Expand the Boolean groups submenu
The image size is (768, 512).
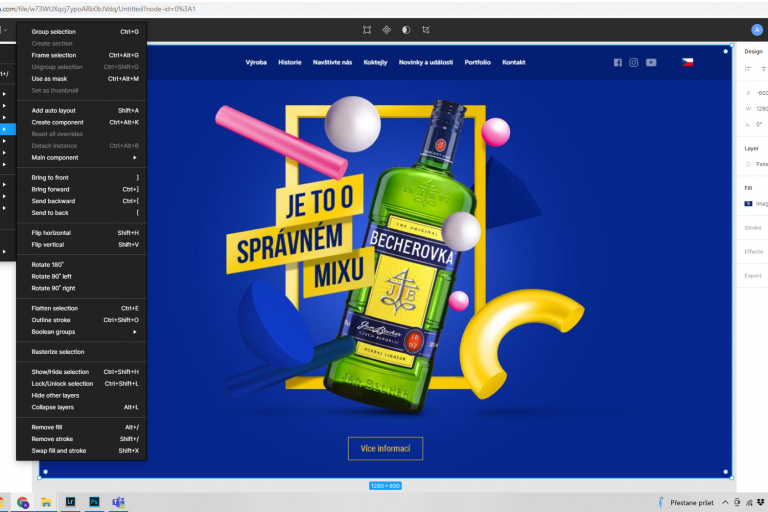(x=84, y=332)
